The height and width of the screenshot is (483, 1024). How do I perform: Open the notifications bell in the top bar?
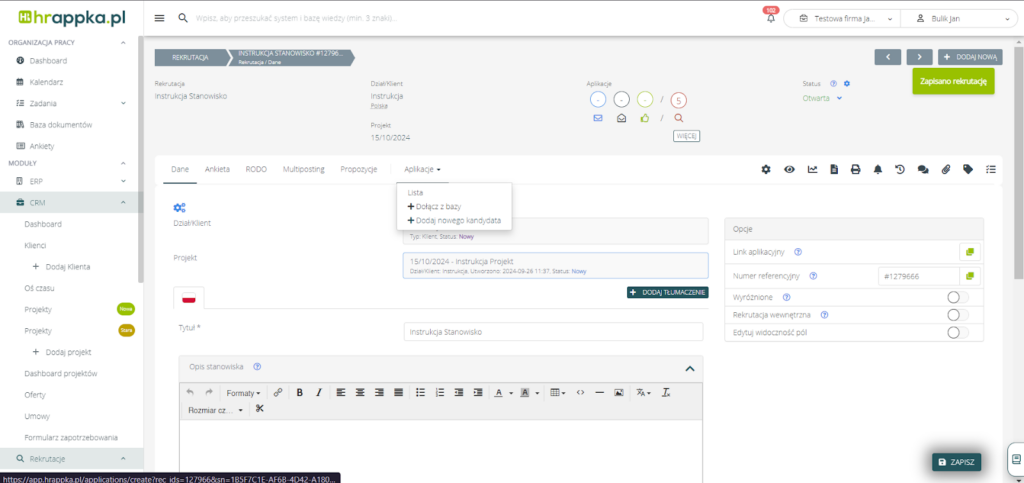(x=770, y=18)
